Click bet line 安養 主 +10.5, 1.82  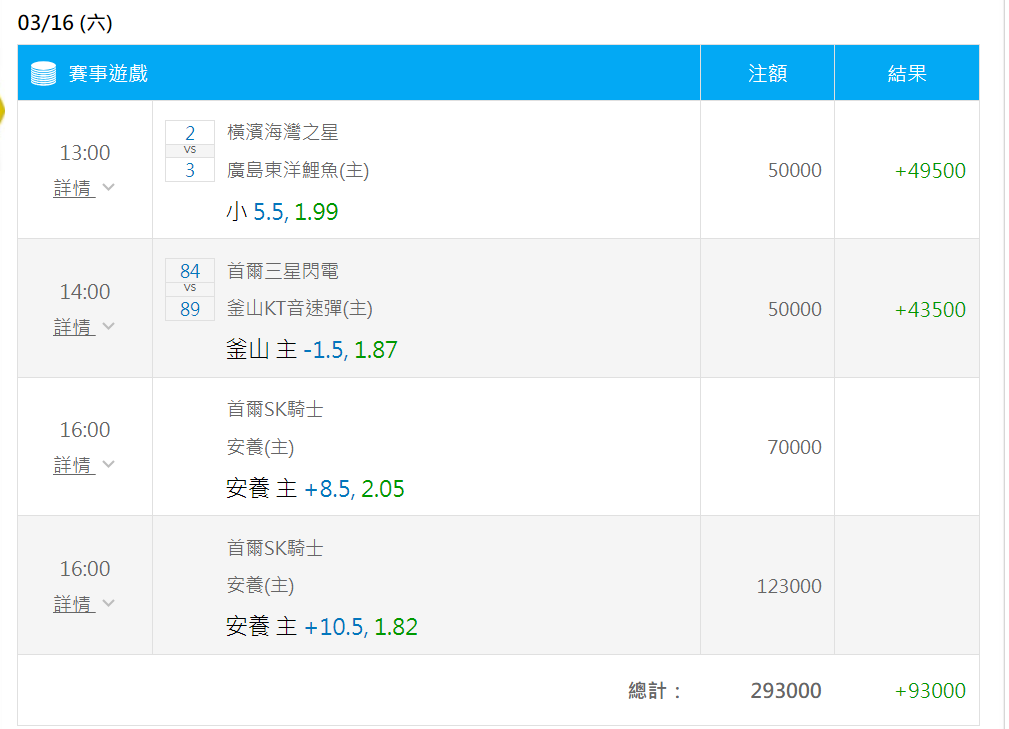point(322,627)
